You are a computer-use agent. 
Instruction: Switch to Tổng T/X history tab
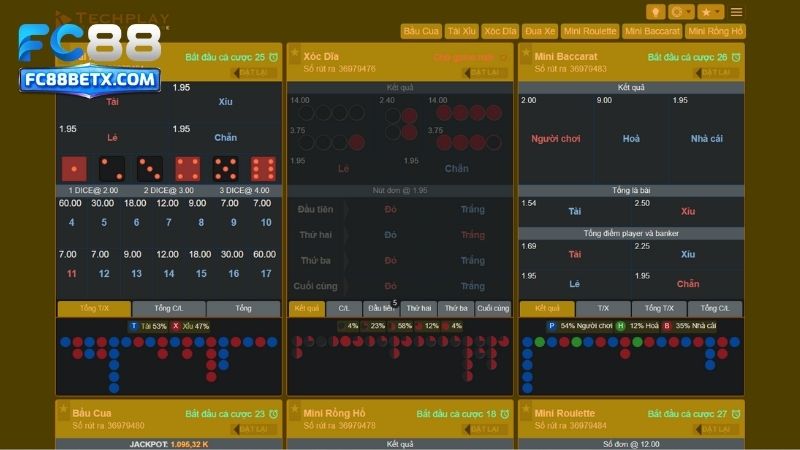94,308
